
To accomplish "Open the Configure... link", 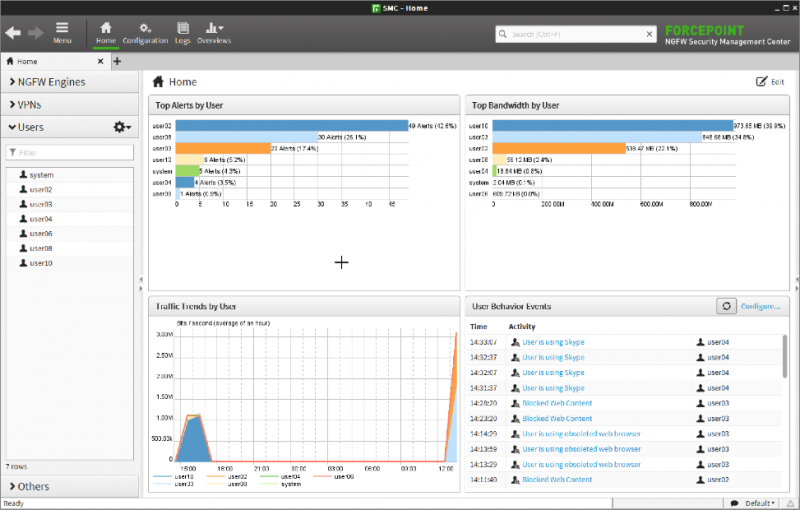I will 761,307.
